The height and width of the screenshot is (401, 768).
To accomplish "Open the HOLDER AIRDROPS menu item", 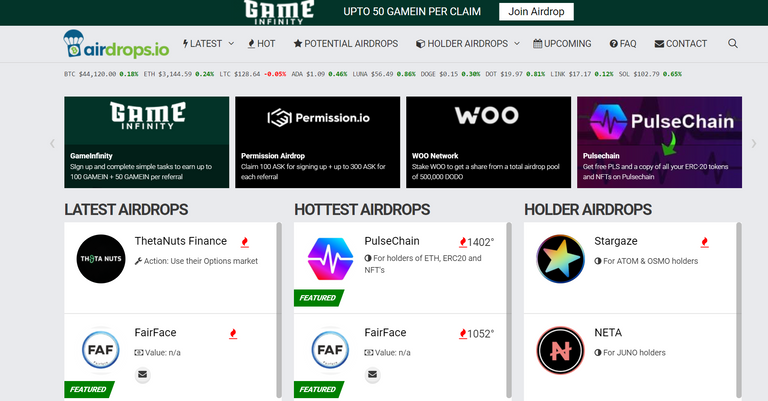I will 462,44.
